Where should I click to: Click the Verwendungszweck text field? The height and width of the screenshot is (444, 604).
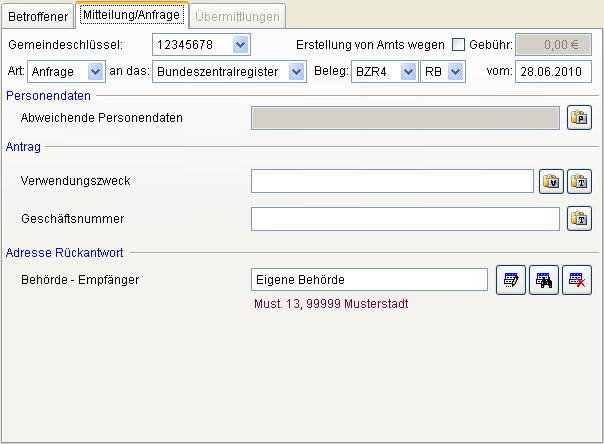pyautogui.click(x=392, y=181)
